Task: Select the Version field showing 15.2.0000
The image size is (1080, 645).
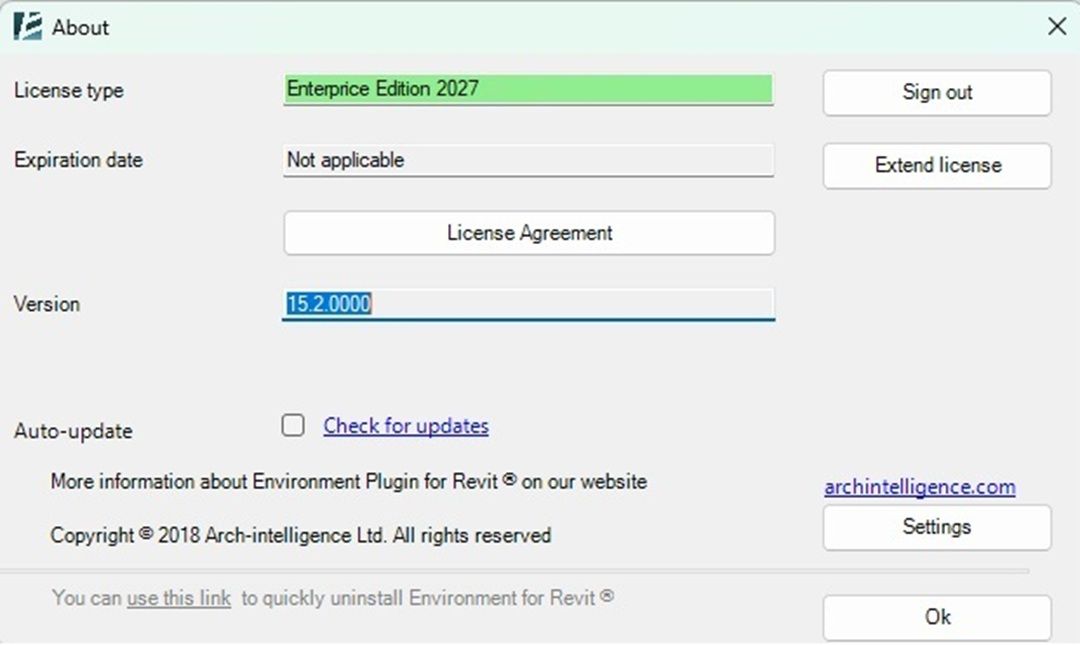Action: 528,304
